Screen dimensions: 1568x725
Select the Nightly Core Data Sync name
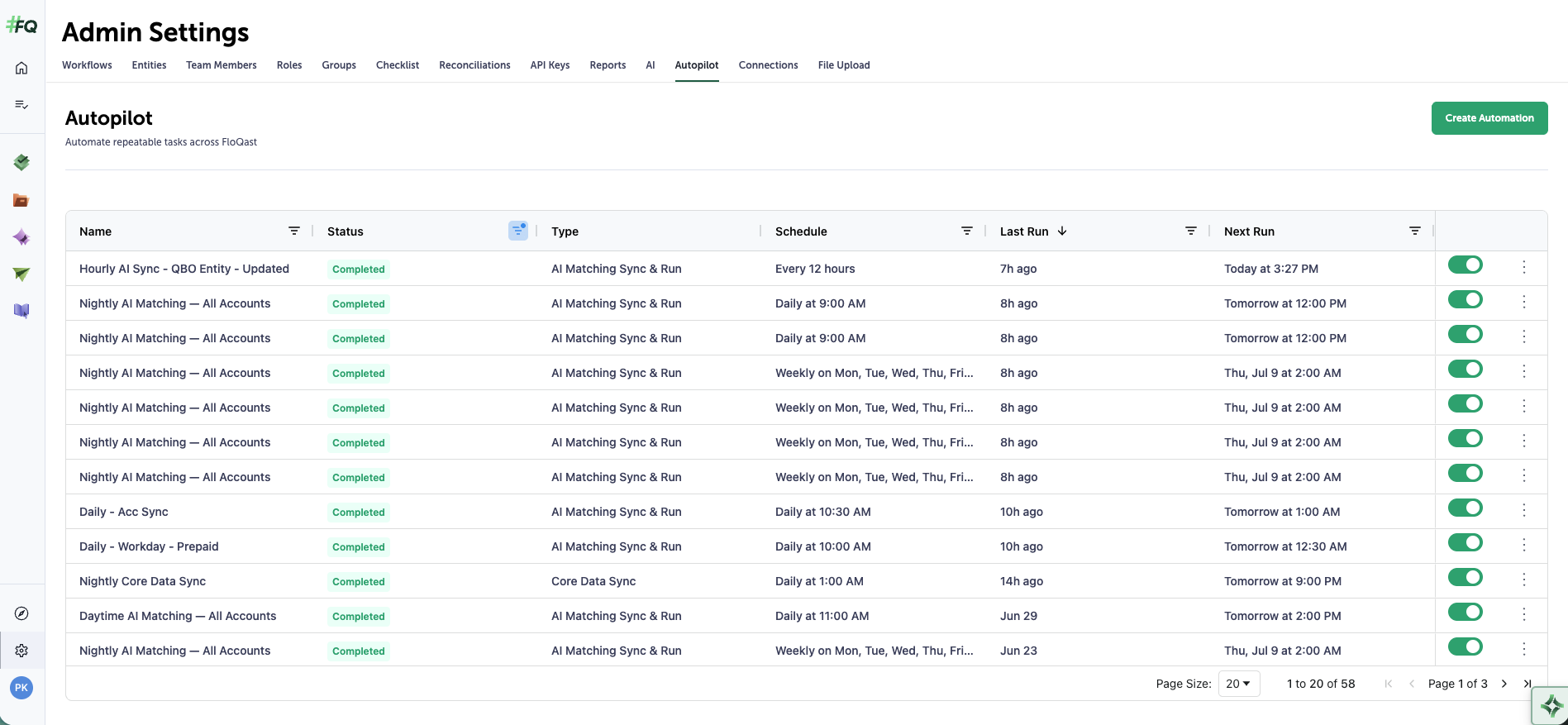[142, 581]
